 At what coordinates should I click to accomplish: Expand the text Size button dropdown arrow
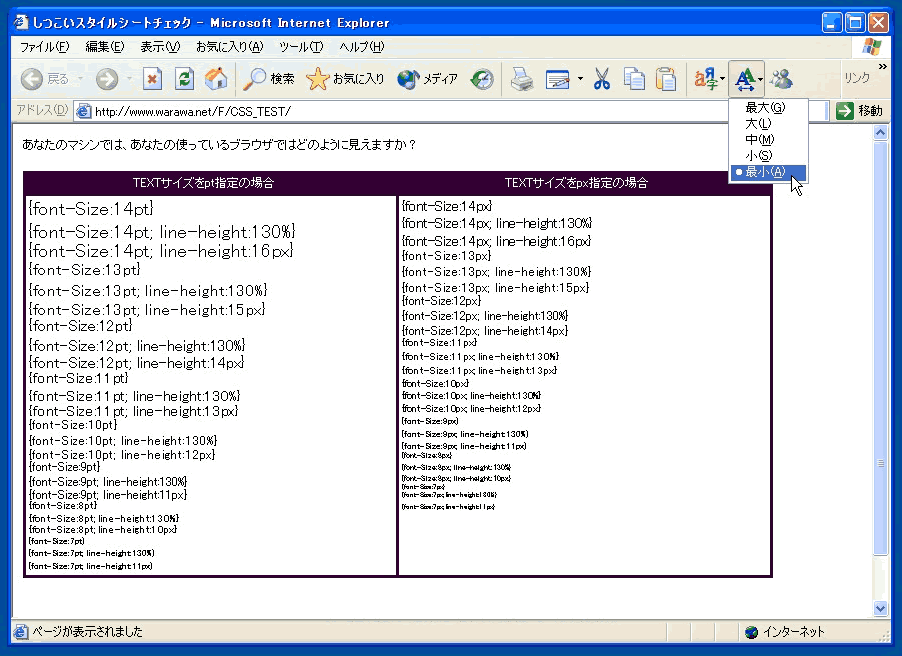pyautogui.click(x=760, y=79)
